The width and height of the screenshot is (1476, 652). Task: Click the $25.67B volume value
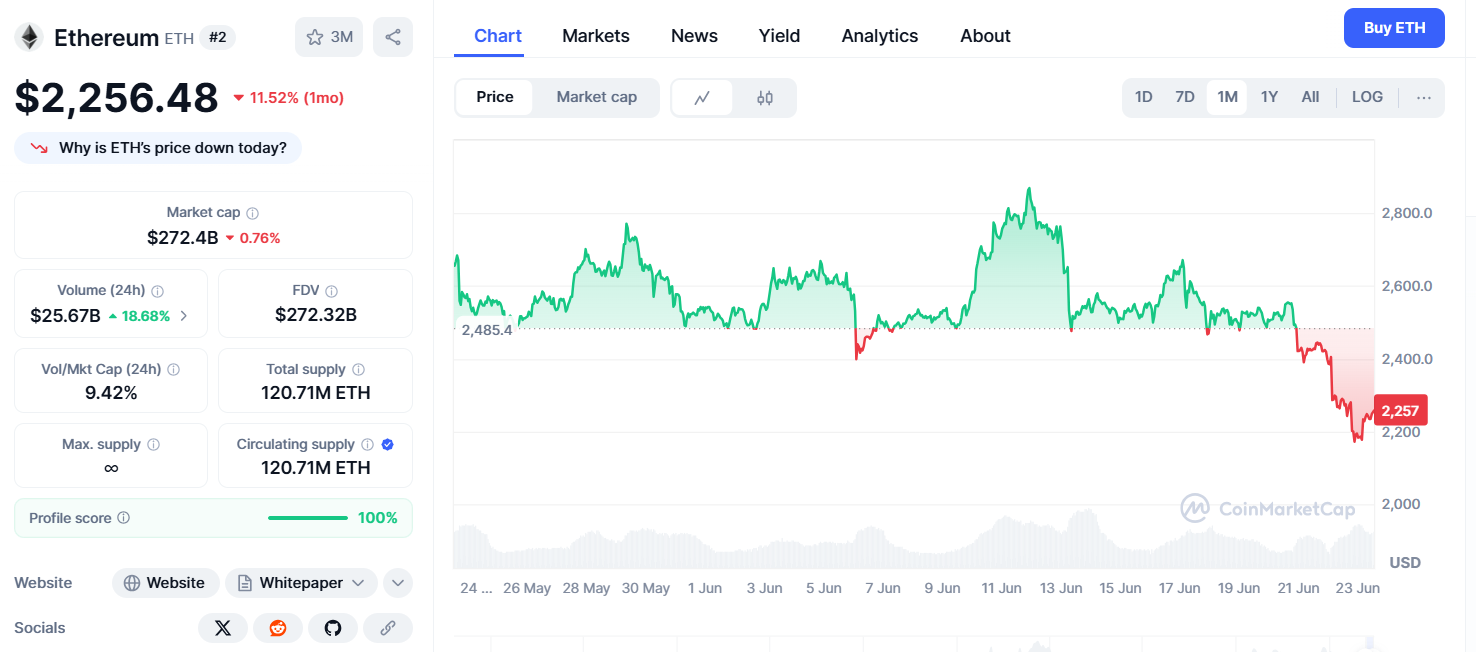65,316
